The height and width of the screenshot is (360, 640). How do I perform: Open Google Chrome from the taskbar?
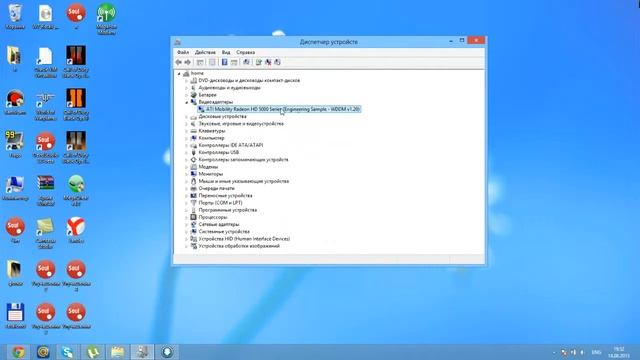(x=18, y=352)
